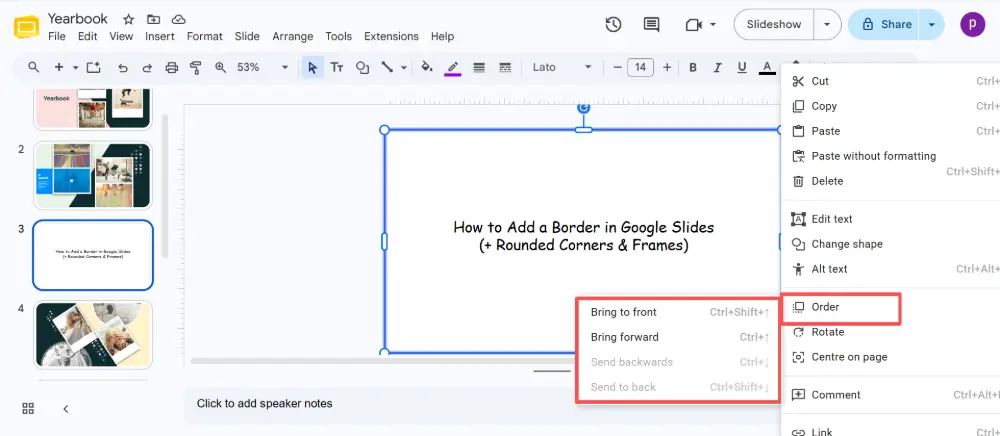Open the account avatar
The image size is (1000, 436).
[973, 24]
